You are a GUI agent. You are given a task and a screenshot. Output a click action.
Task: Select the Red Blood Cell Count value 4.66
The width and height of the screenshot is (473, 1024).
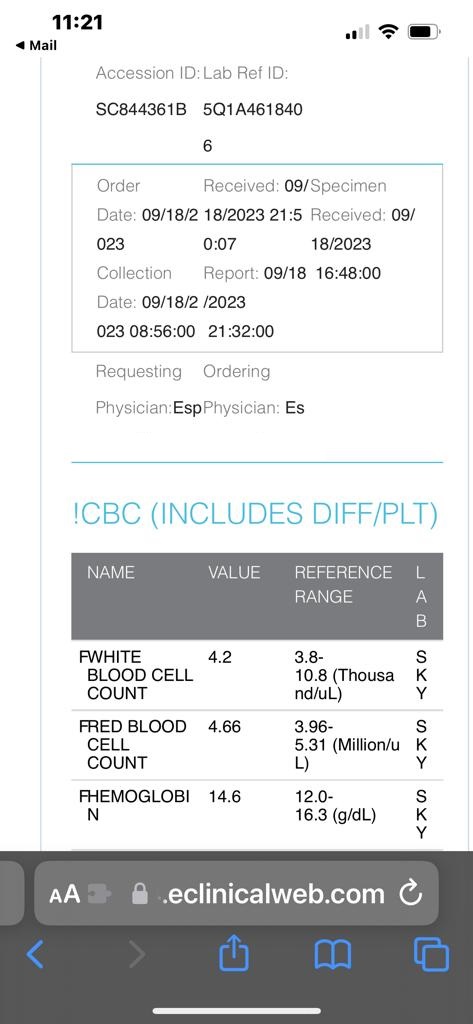[224, 726]
